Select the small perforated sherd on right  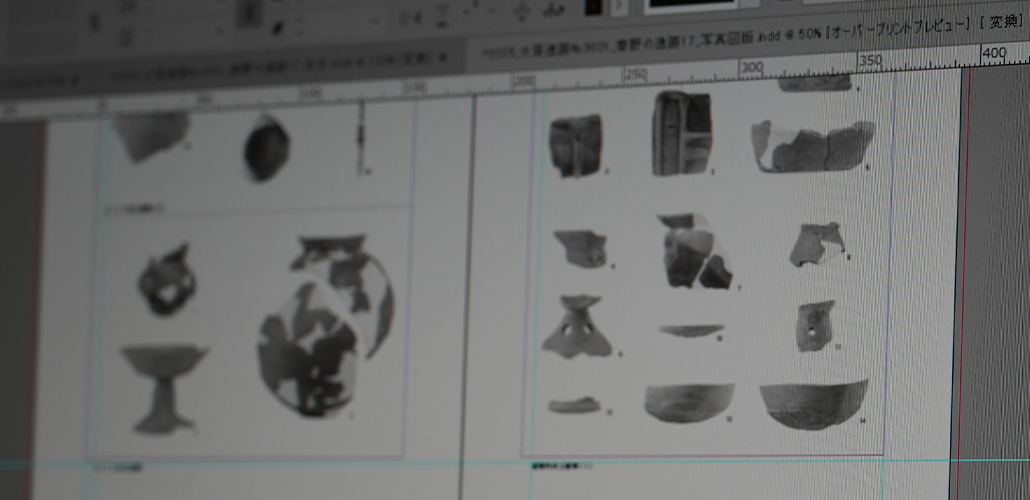(815, 326)
